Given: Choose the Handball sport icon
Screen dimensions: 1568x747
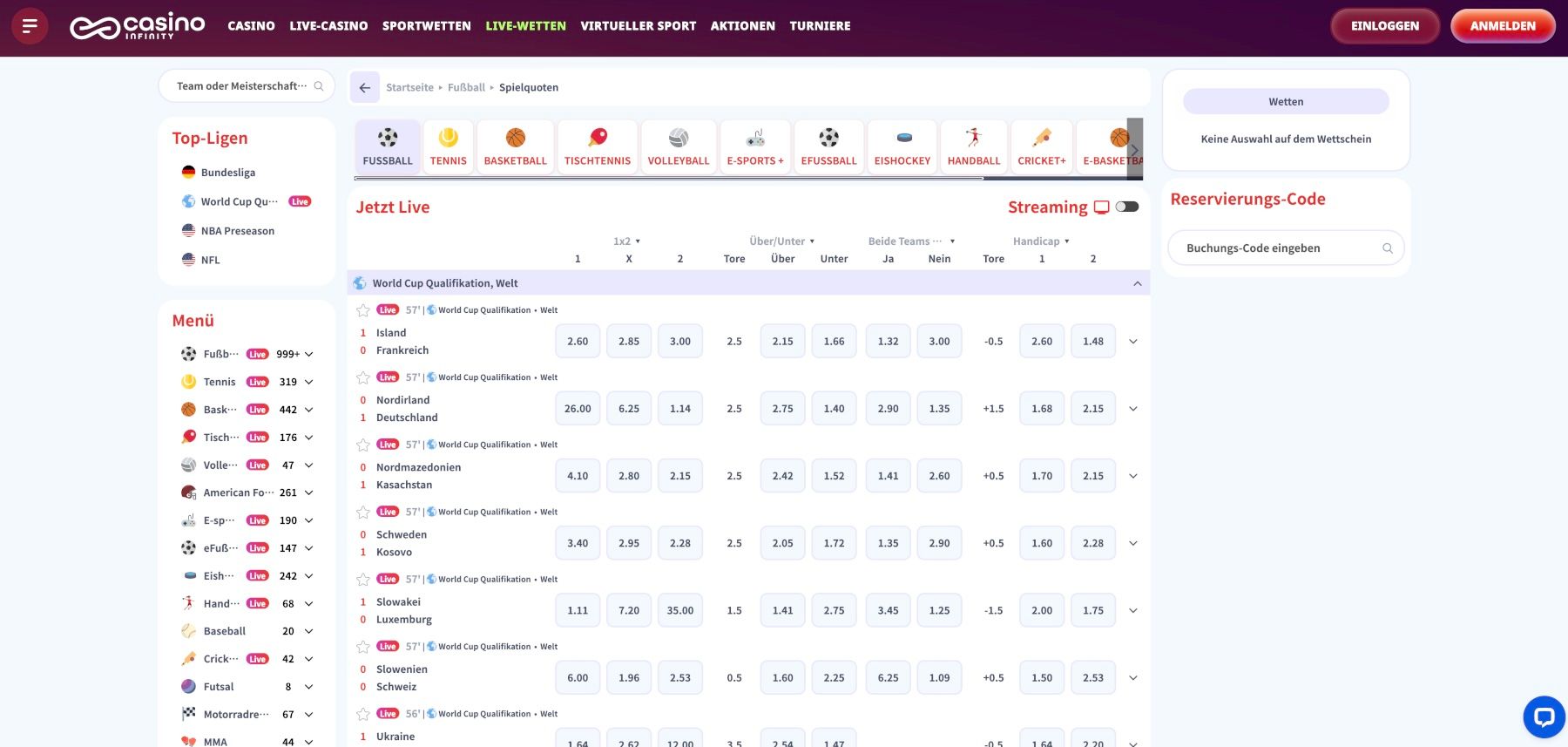Looking at the screenshot, I should (973, 146).
